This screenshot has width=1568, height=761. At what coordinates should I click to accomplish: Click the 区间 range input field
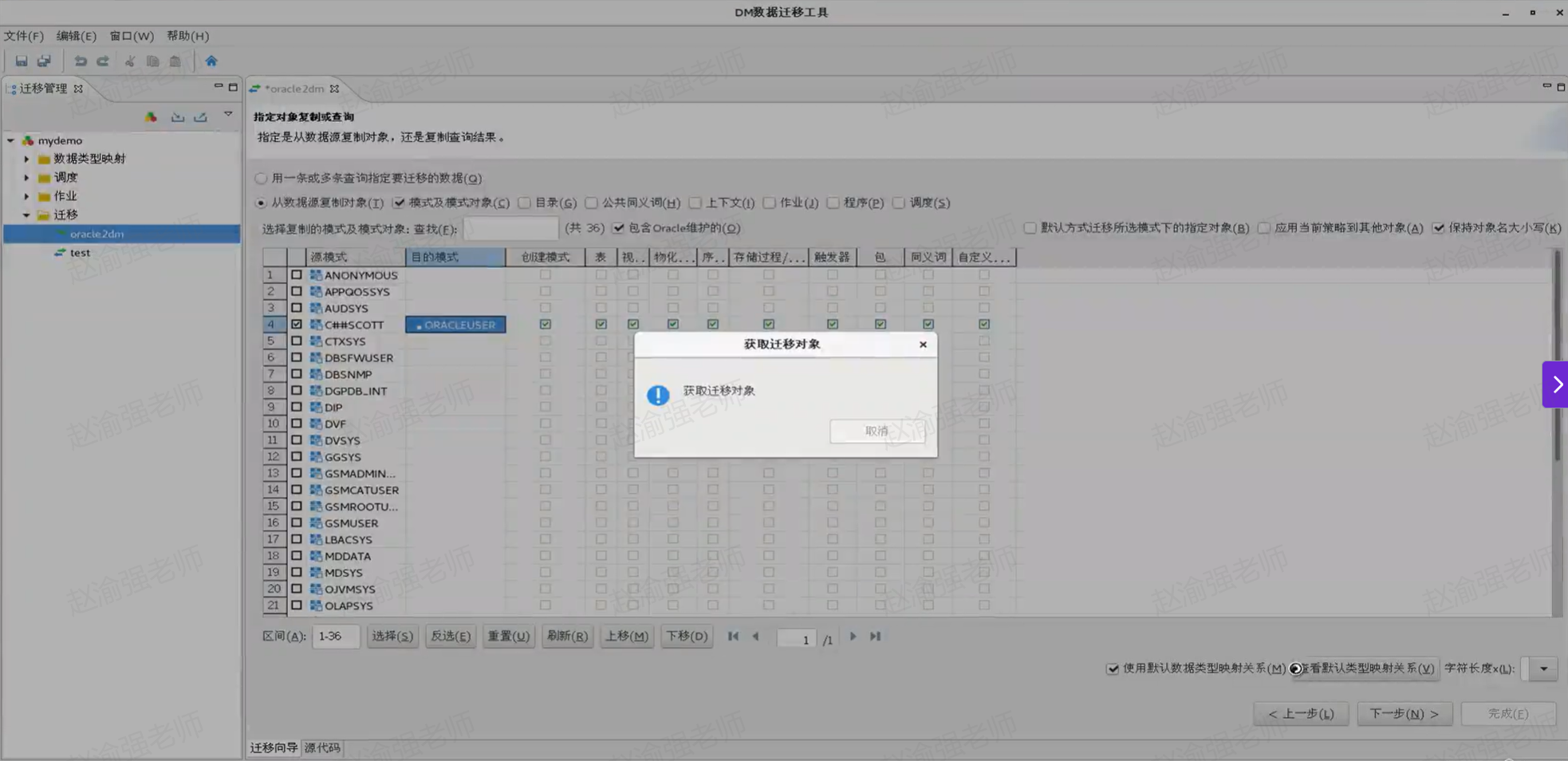pyautogui.click(x=335, y=636)
